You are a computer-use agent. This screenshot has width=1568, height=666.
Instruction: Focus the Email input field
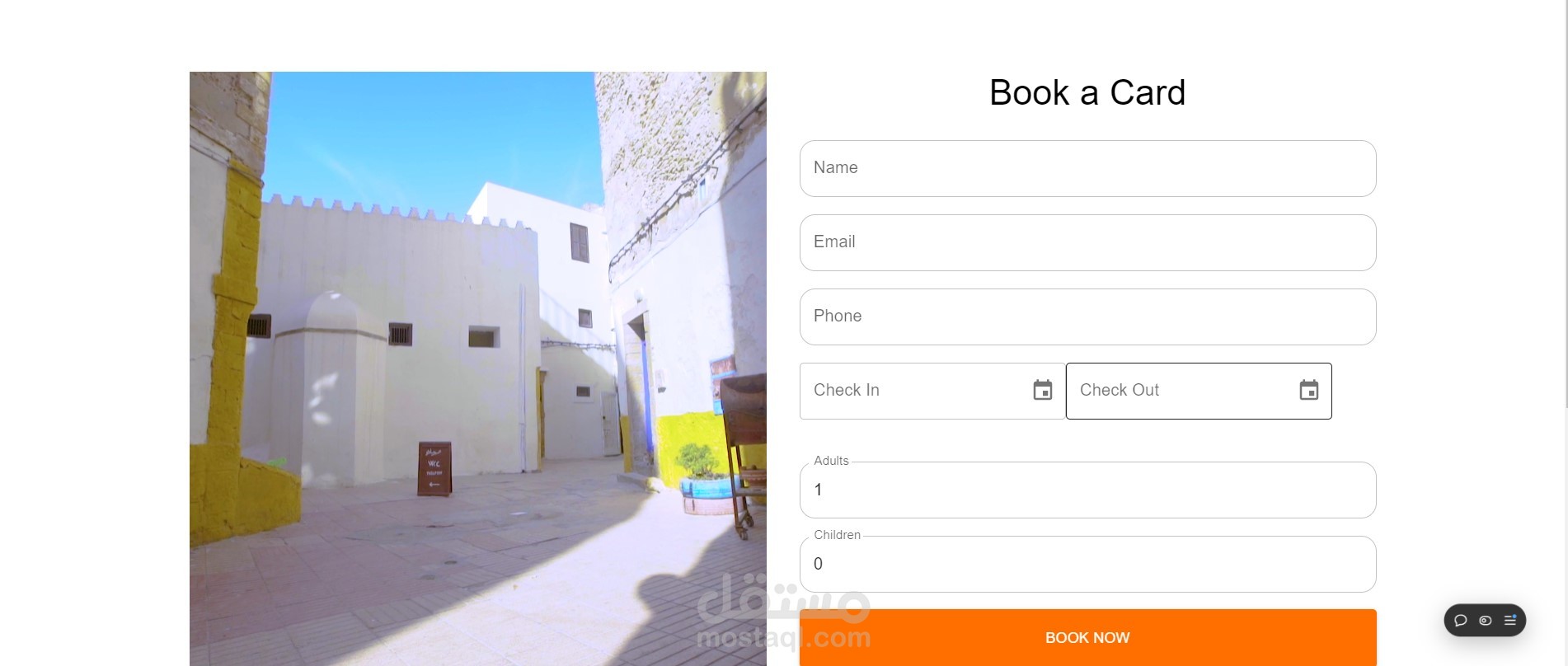click(x=1087, y=242)
